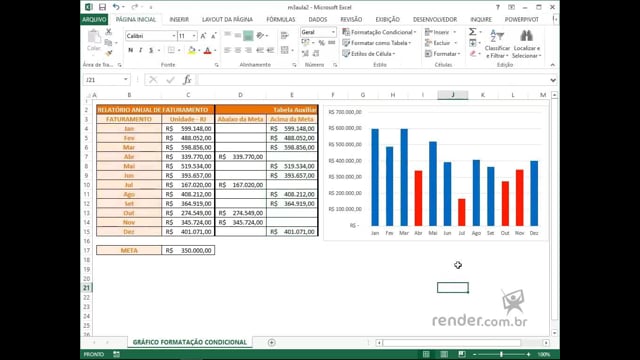Click the fill color bucket icon
640x360 pixels.
pos(191,50)
